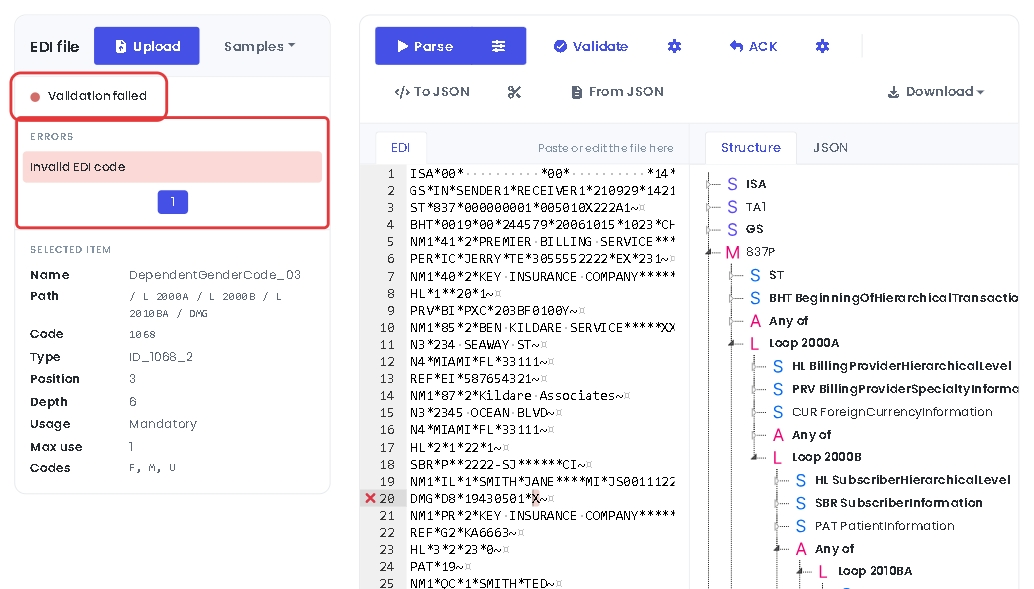Click the ACK button
Screen dimensions: 1034x589
[x=753, y=46]
